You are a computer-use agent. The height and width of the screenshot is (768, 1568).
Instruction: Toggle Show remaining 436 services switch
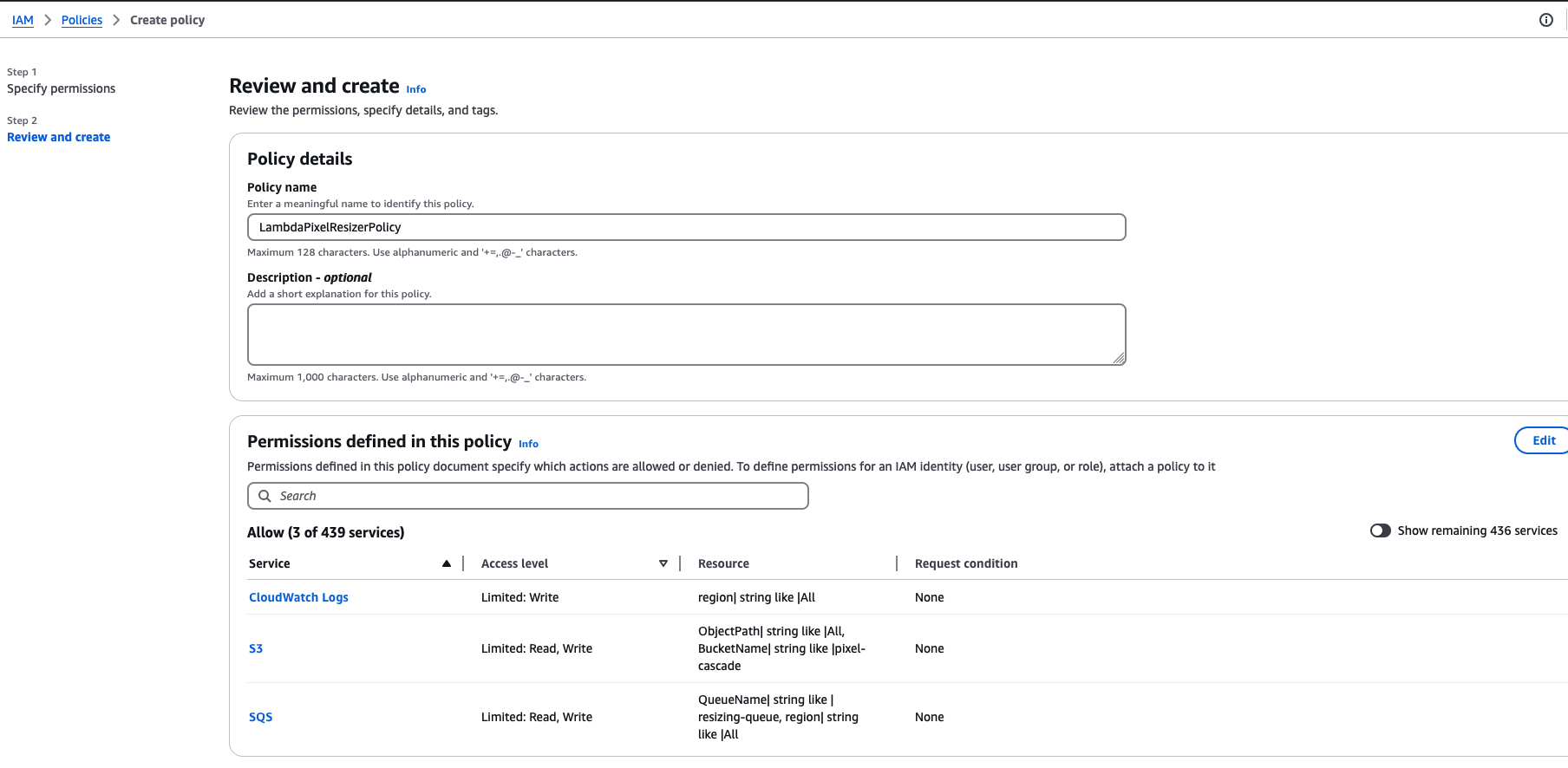[1381, 530]
